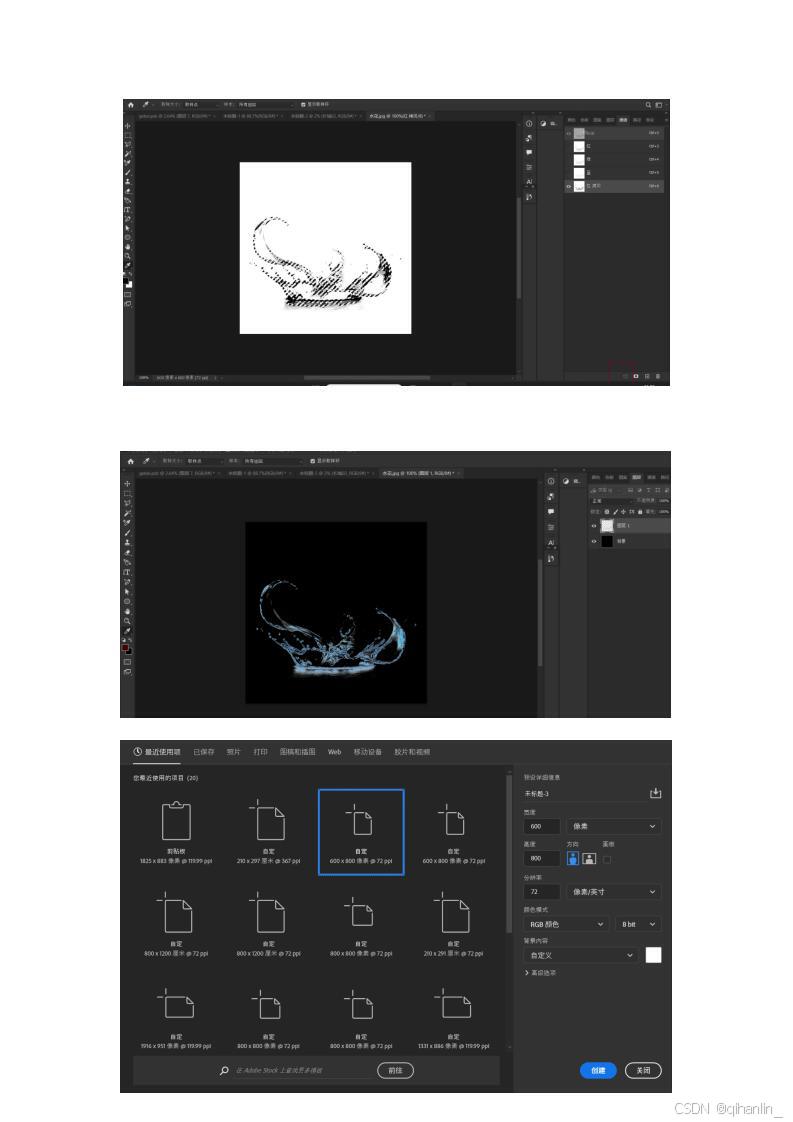The height and width of the screenshot is (1122, 793).
Task: Select the 210 x 297 毫米 preset
Action: [x=268, y=832]
